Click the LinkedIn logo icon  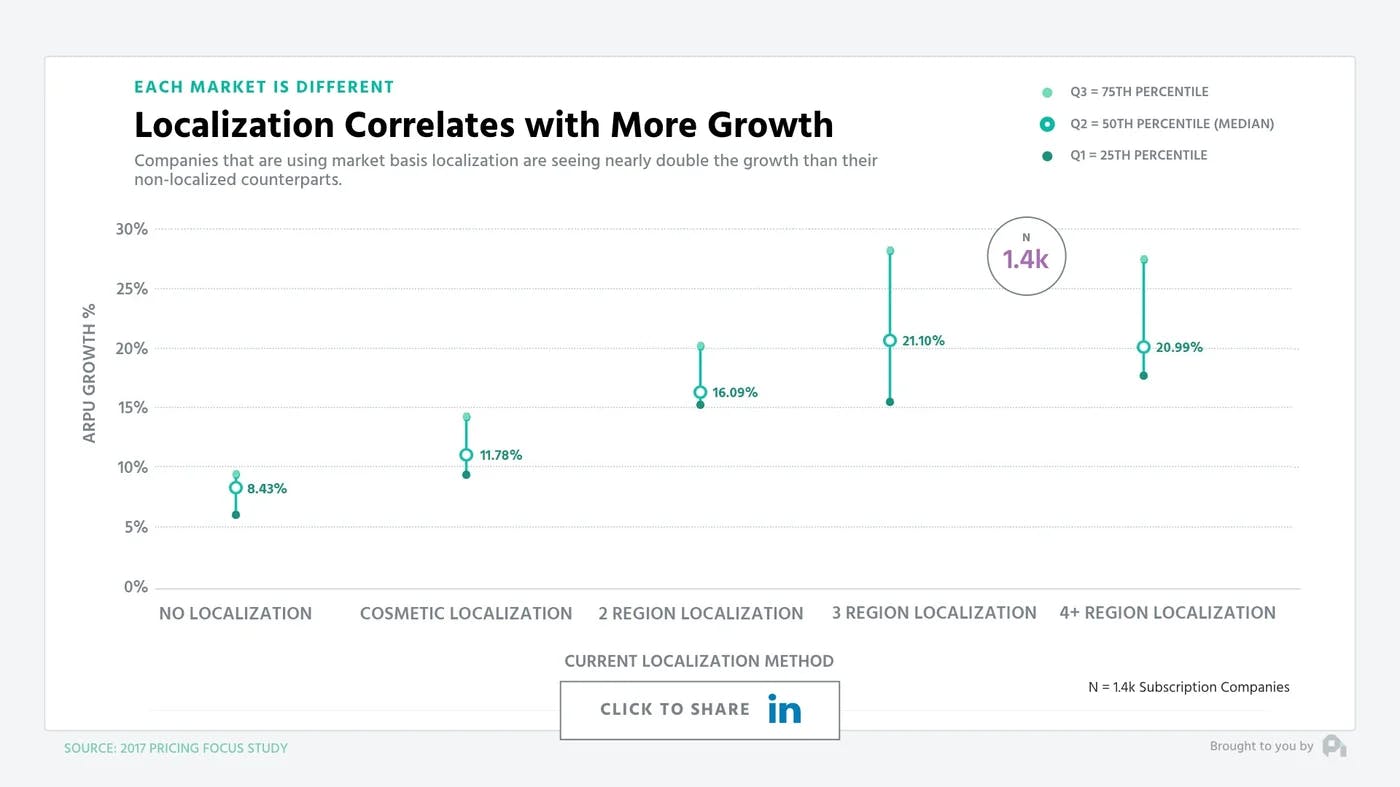point(785,709)
